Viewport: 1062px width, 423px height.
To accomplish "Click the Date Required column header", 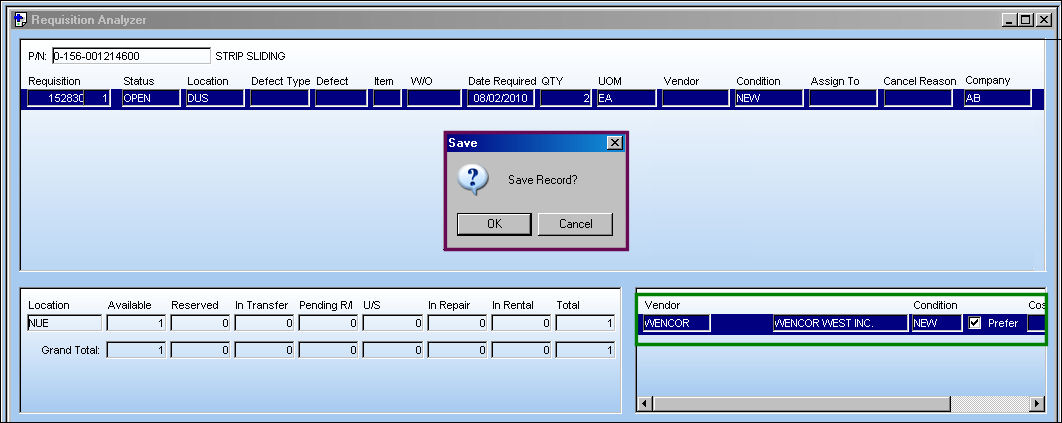I will coord(502,81).
